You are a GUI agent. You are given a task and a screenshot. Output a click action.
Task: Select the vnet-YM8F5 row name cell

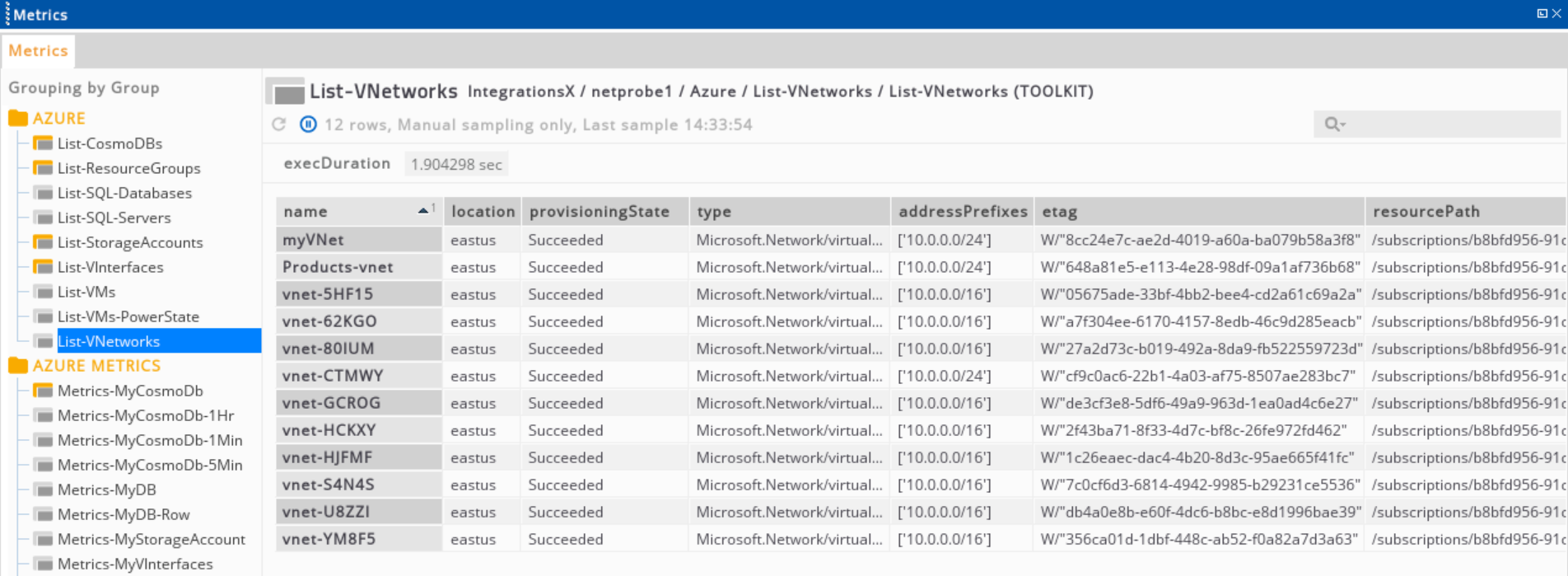[360, 539]
